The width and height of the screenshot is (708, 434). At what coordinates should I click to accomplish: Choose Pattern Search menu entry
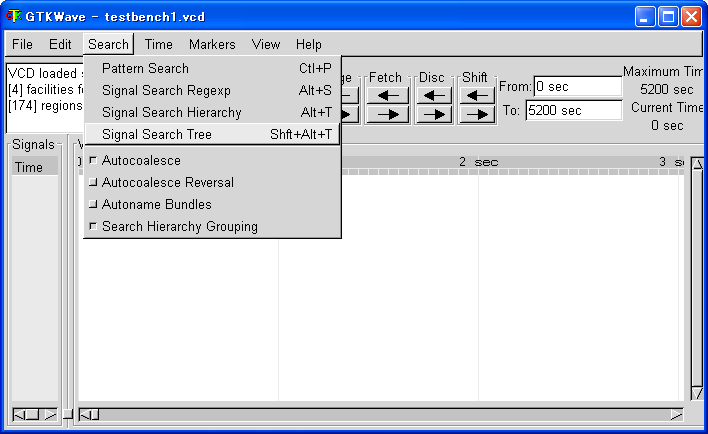[212, 68]
